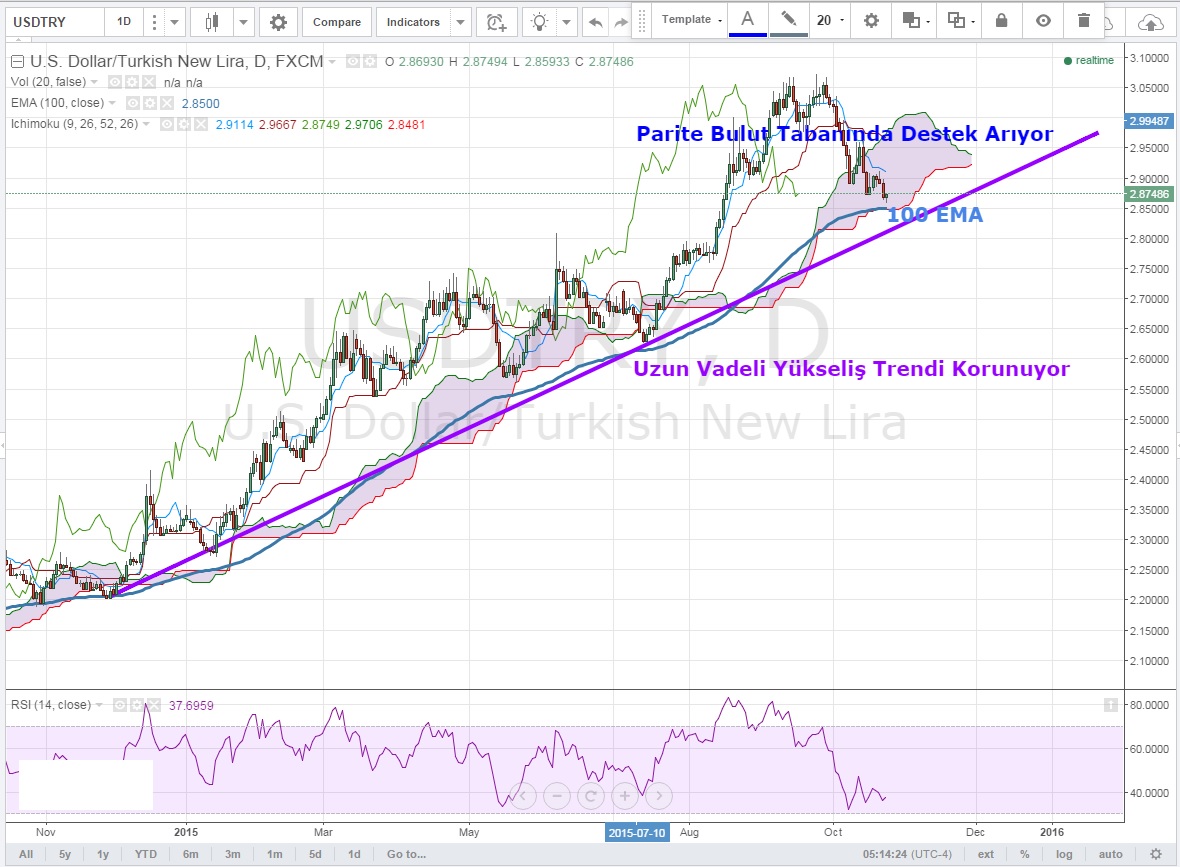Click the pencil line color tool
Viewport: 1180px width, 867px height.
789,20
